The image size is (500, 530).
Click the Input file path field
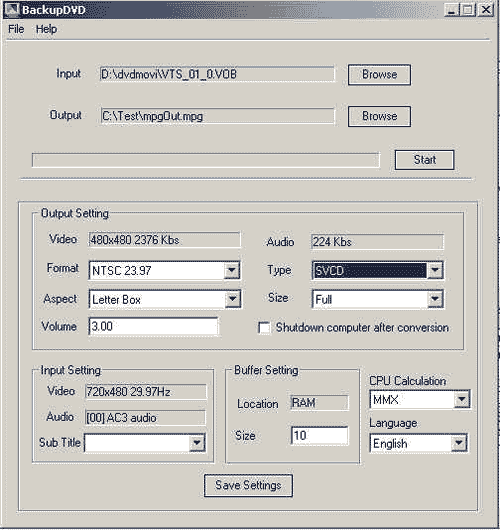(217, 74)
